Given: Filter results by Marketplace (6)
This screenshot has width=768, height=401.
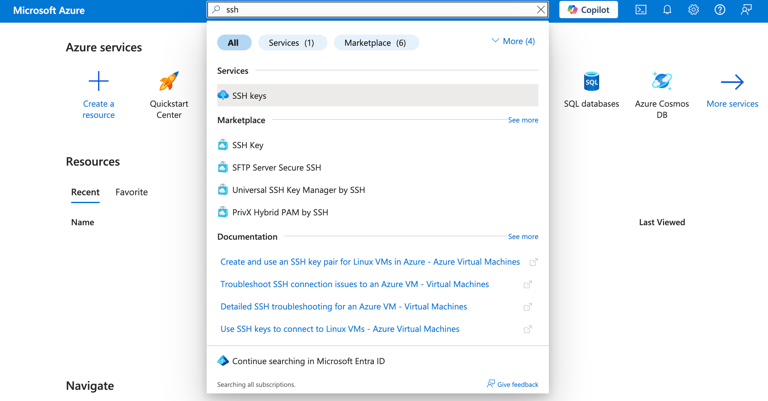Looking at the screenshot, I should point(375,43).
